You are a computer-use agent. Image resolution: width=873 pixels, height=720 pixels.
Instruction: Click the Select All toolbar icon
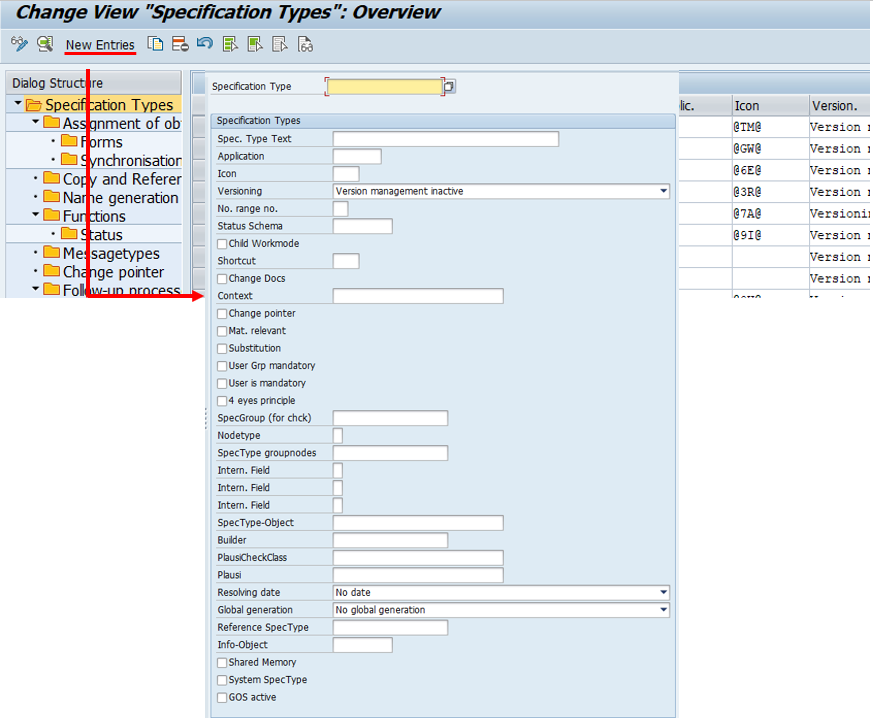click(231, 44)
